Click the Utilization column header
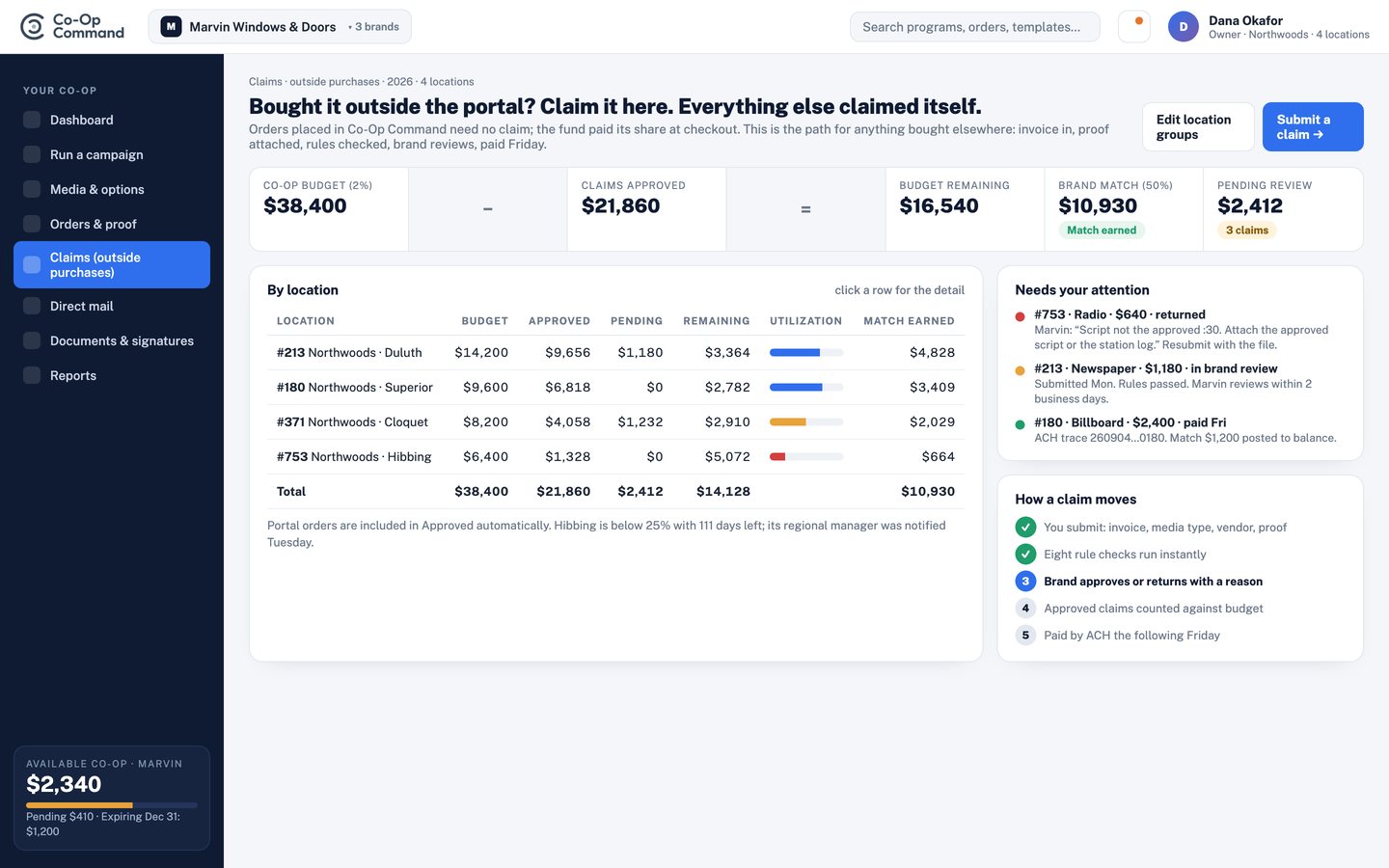 [805, 321]
